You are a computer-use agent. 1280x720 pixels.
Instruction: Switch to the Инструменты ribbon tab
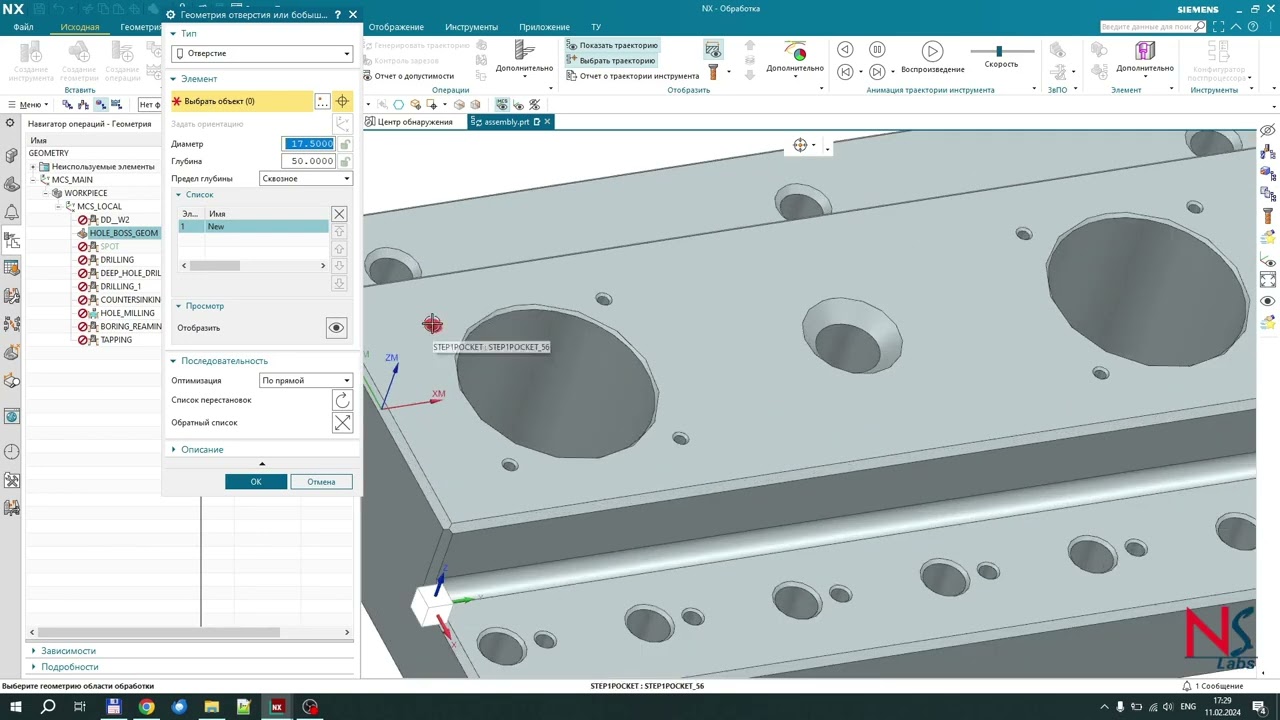tap(471, 27)
